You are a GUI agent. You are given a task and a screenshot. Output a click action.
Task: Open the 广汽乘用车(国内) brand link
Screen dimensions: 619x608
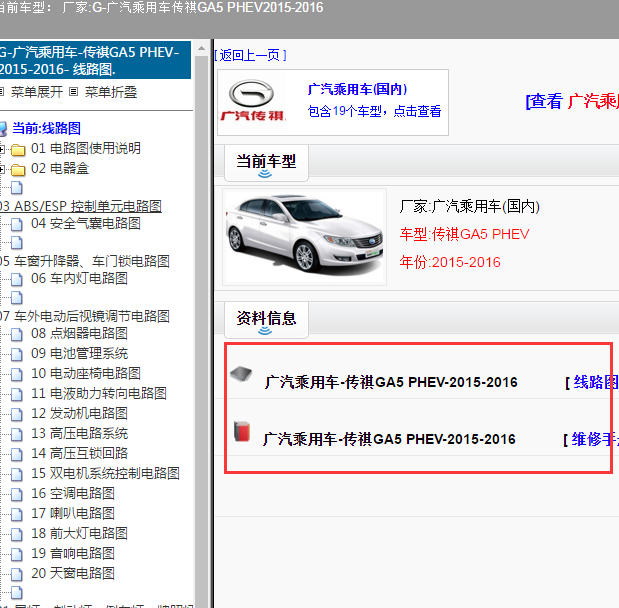(357, 89)
